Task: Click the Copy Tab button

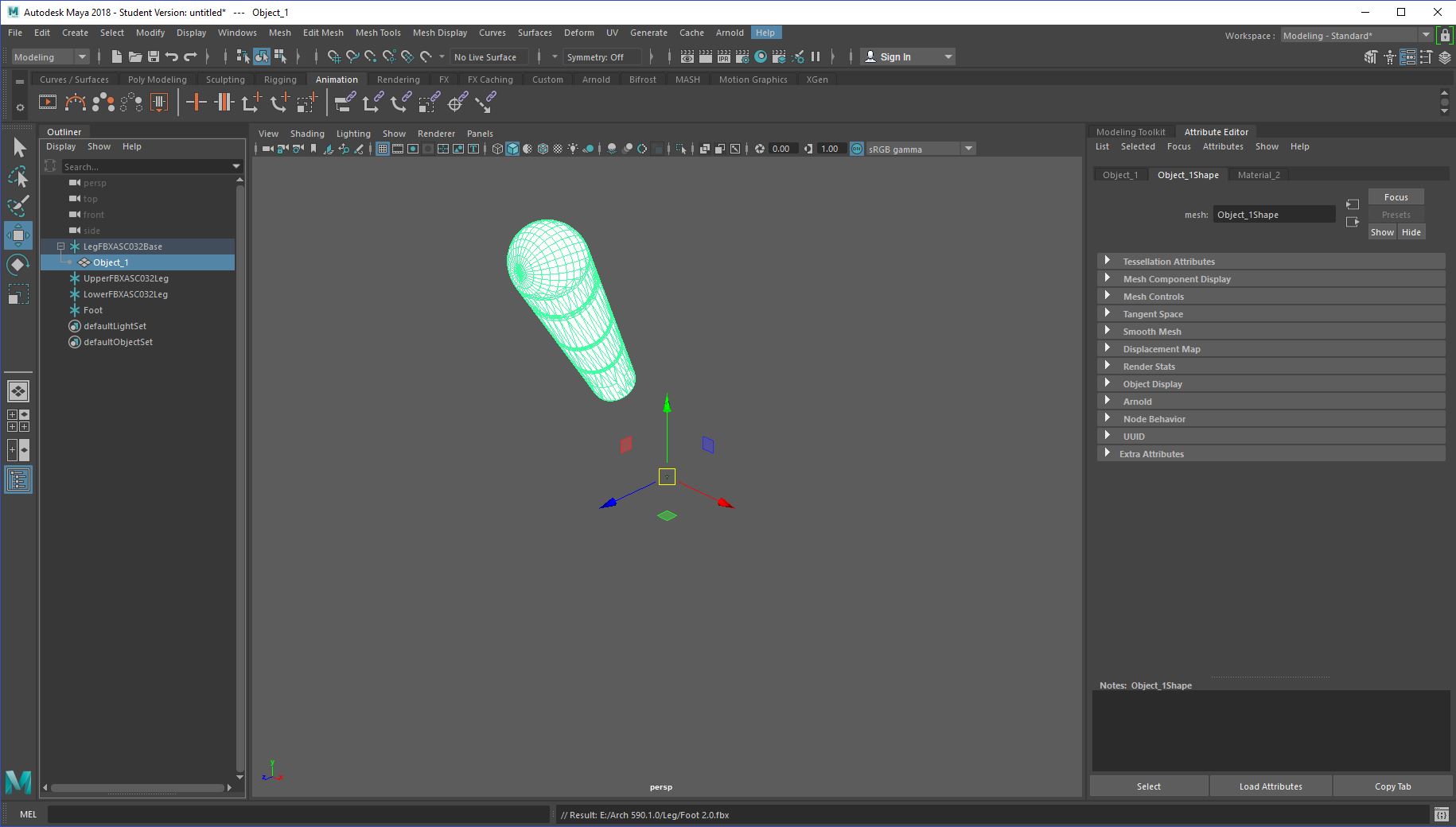Action: click(x=1392, y=786)
